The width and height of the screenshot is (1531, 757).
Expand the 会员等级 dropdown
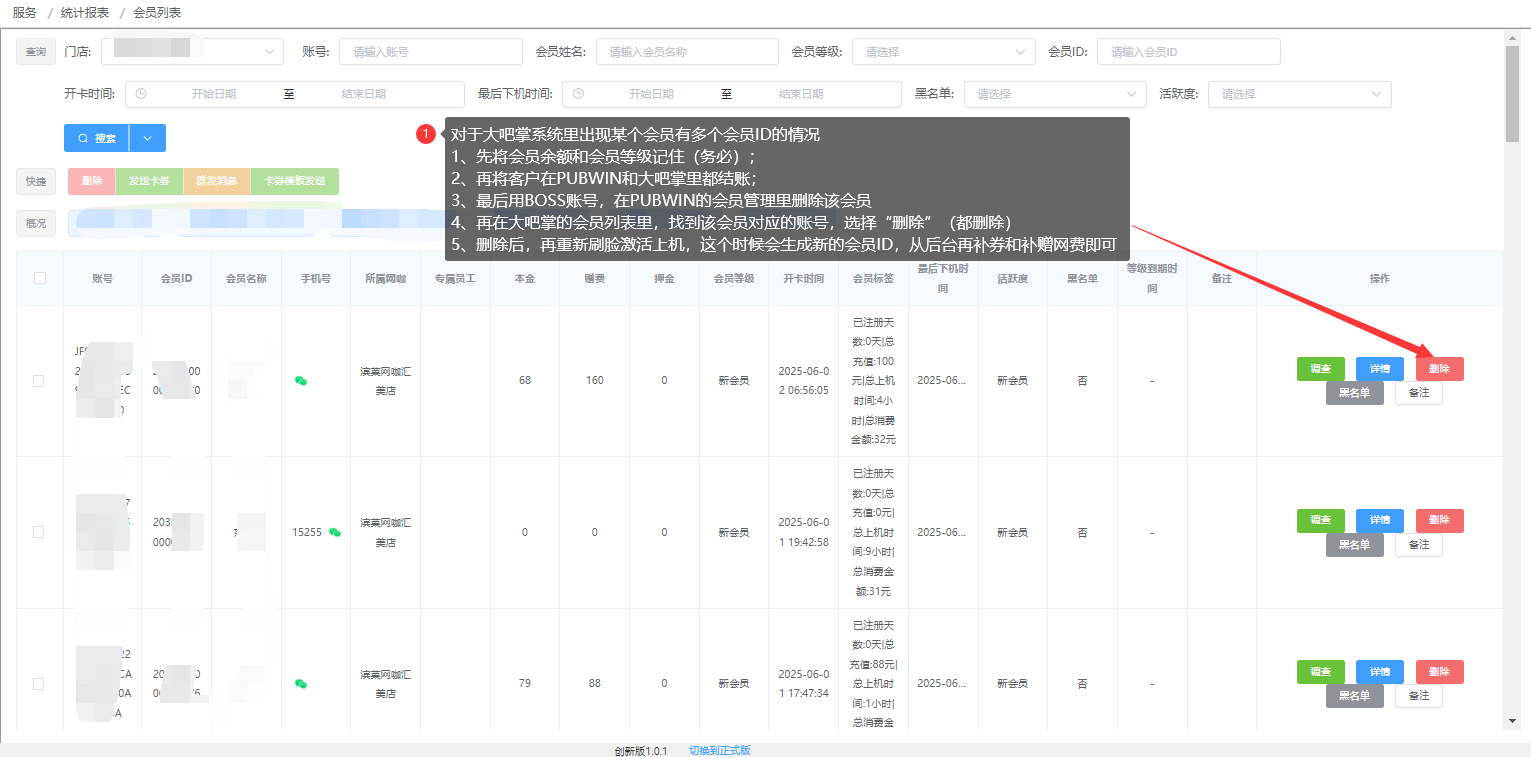[x=943, y=52]
